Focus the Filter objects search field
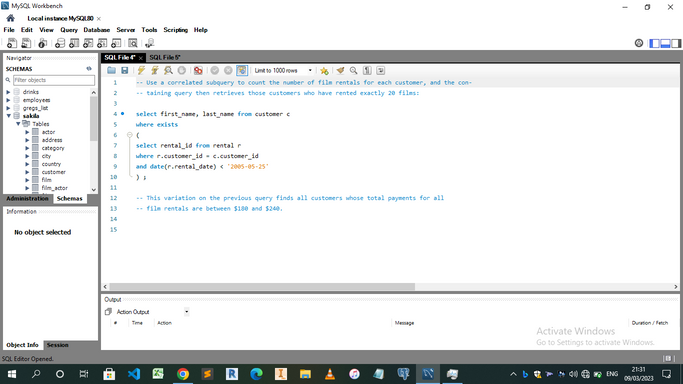683x384 pixels. [54, 80]
